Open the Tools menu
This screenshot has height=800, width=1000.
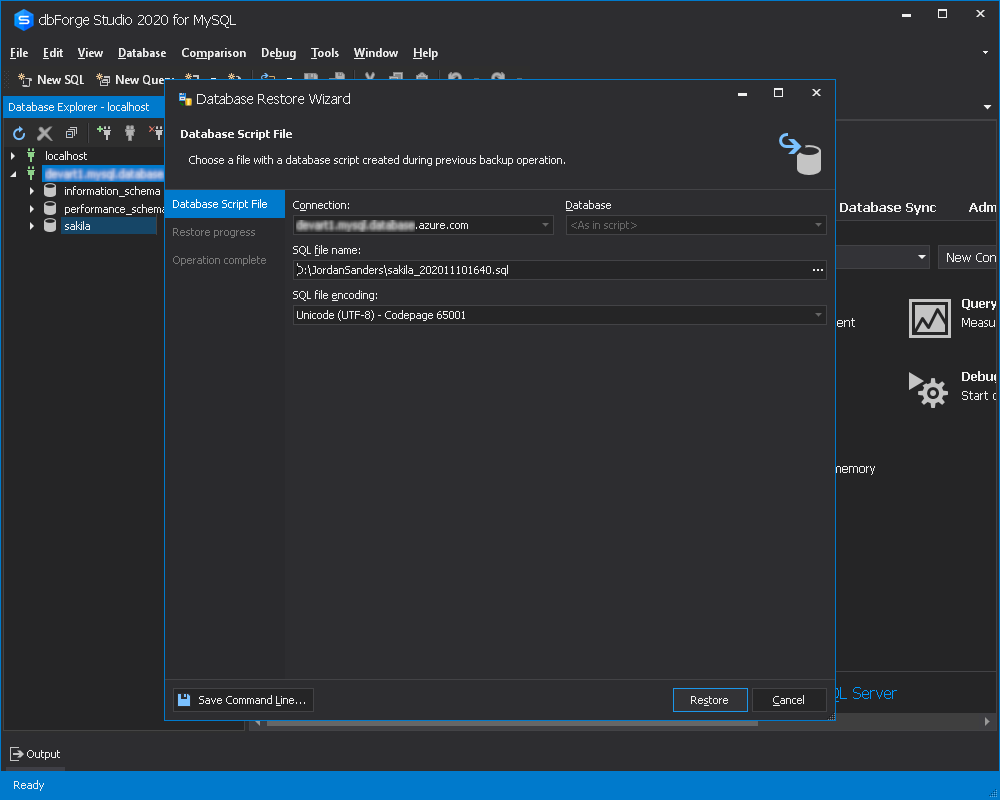coord(325,53)
